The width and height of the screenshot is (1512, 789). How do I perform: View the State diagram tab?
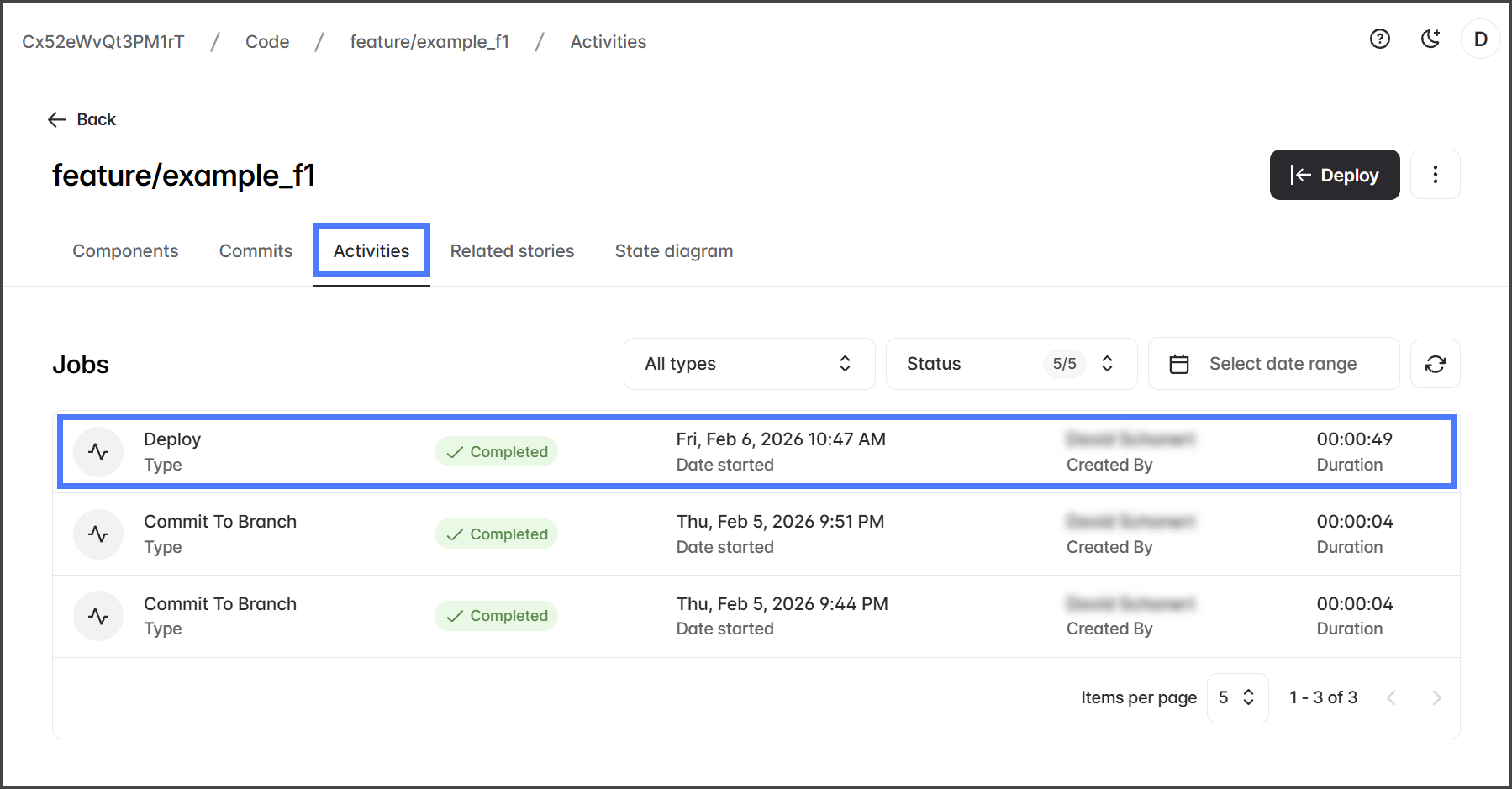[673, 251]
